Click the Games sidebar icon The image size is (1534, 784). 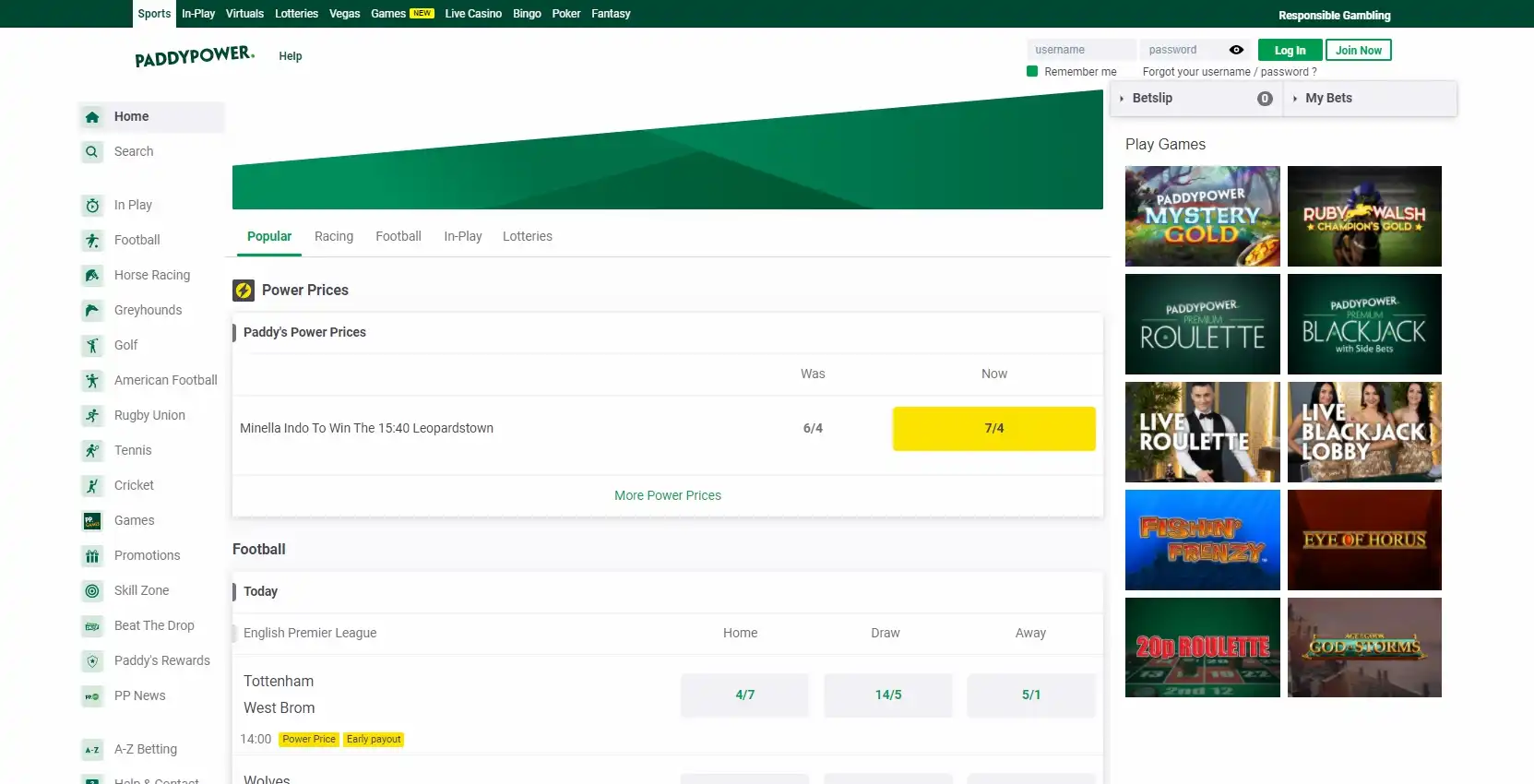(92, 521)
